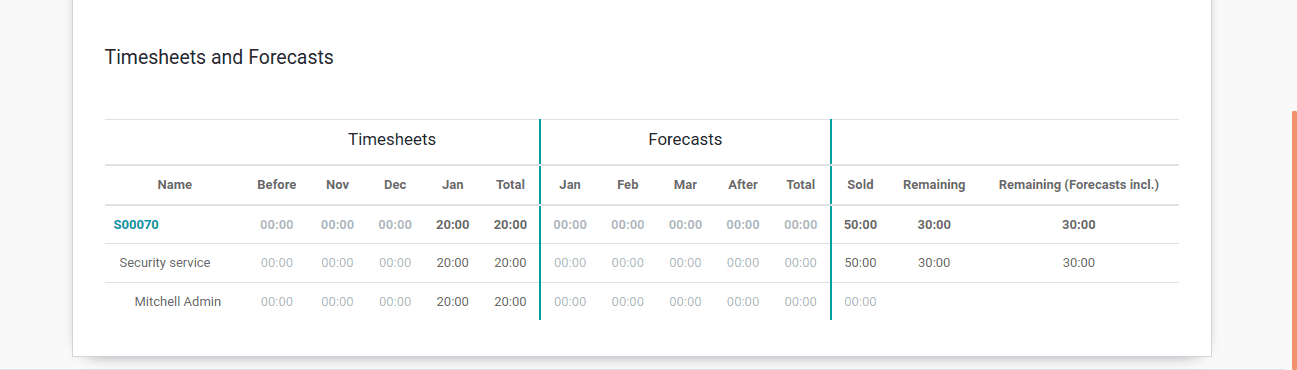This screenshot has width=1297, height=370.
Task: Click the After column header
Action: [743, 185]
